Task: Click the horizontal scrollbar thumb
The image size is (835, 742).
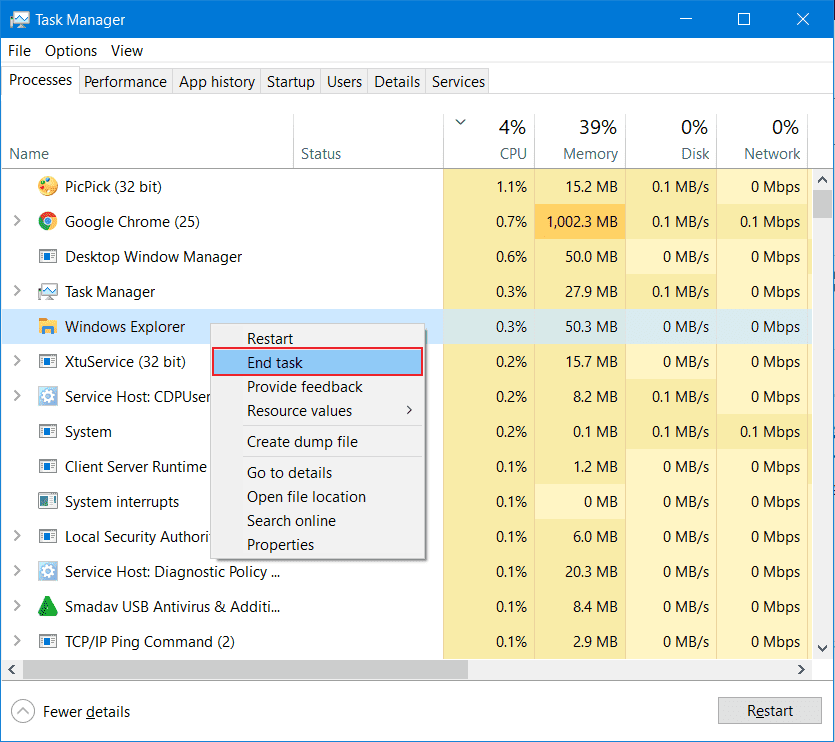Action: click(245, 670)
